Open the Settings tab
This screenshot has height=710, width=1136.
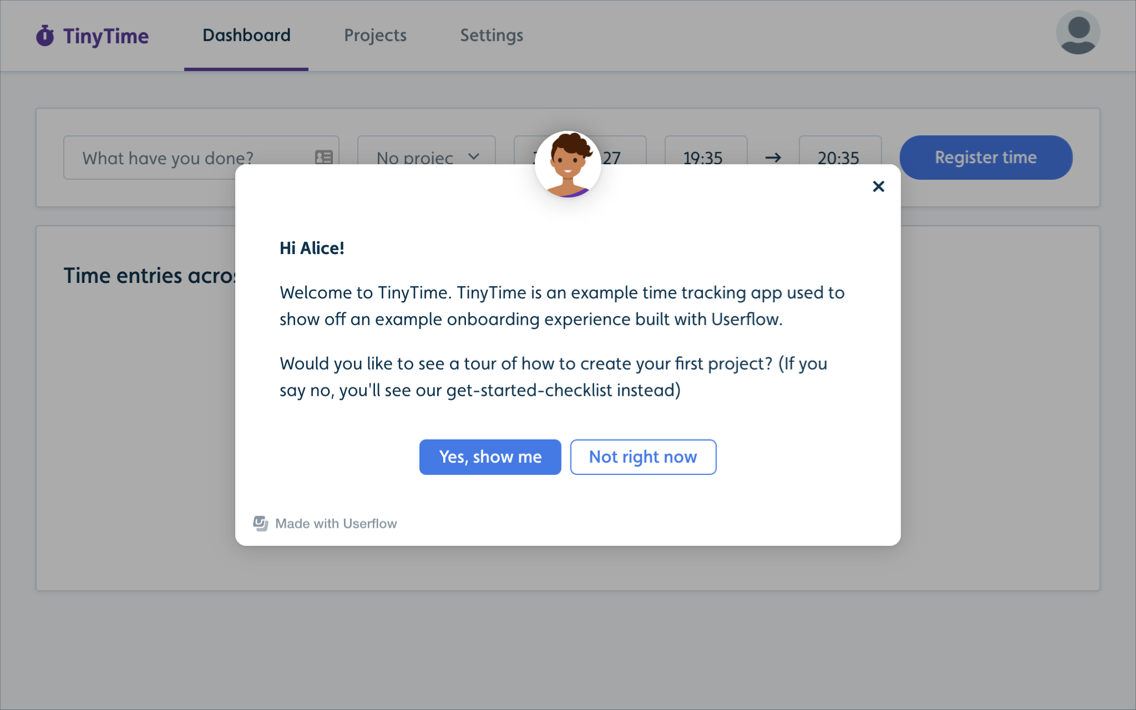pyautogui.click(x=491, y=35)
